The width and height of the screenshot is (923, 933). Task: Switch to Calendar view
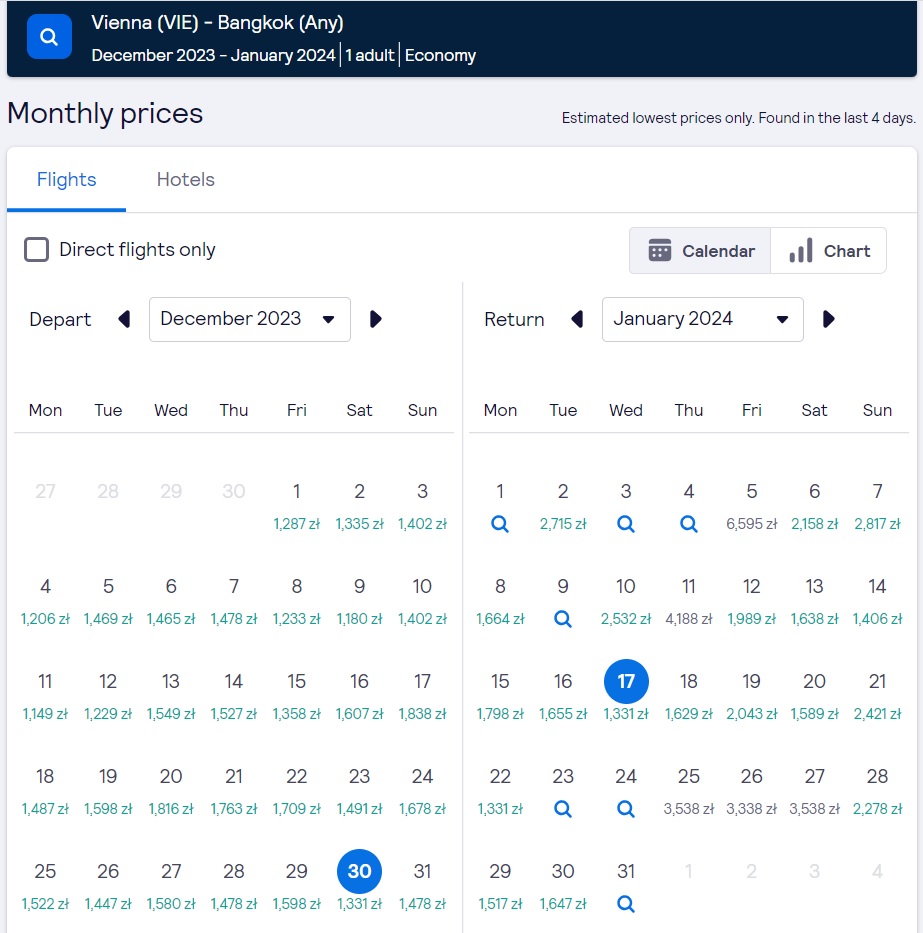(700, 251)
